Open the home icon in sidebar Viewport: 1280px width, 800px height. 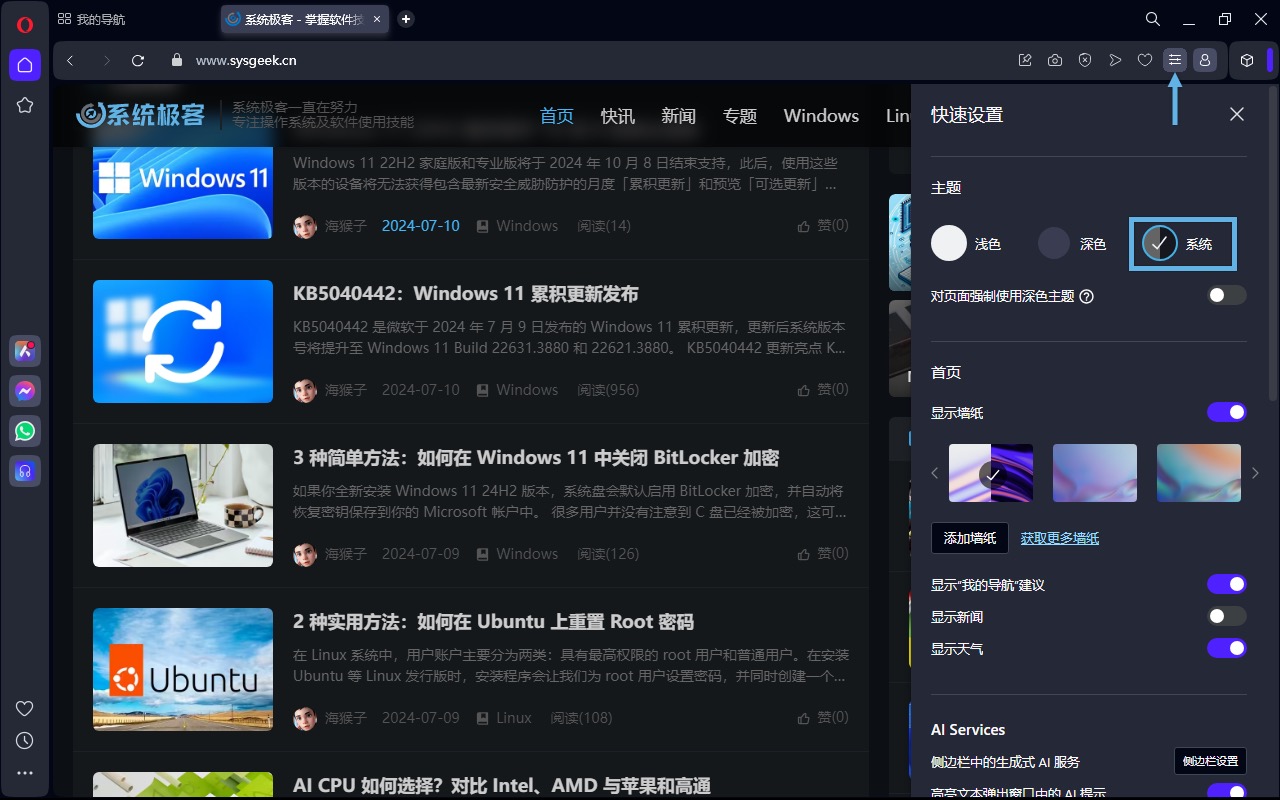coord(25,65)
